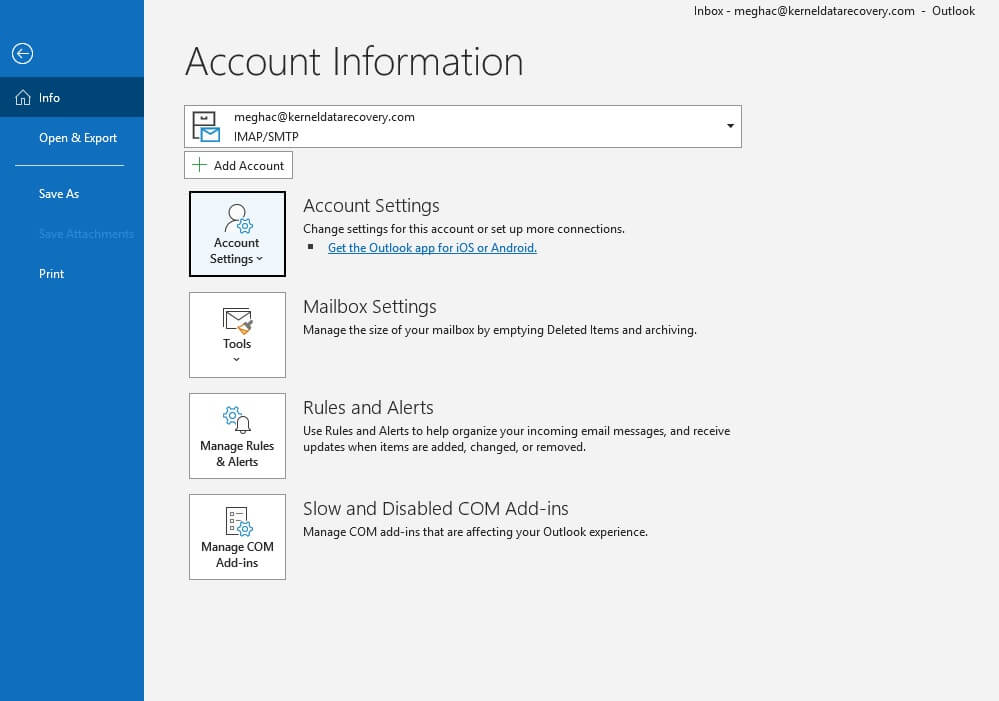Click Slow and Disabled COM Add-ins heading
Viewport: 999px width, 701px height.
(436, 509)
